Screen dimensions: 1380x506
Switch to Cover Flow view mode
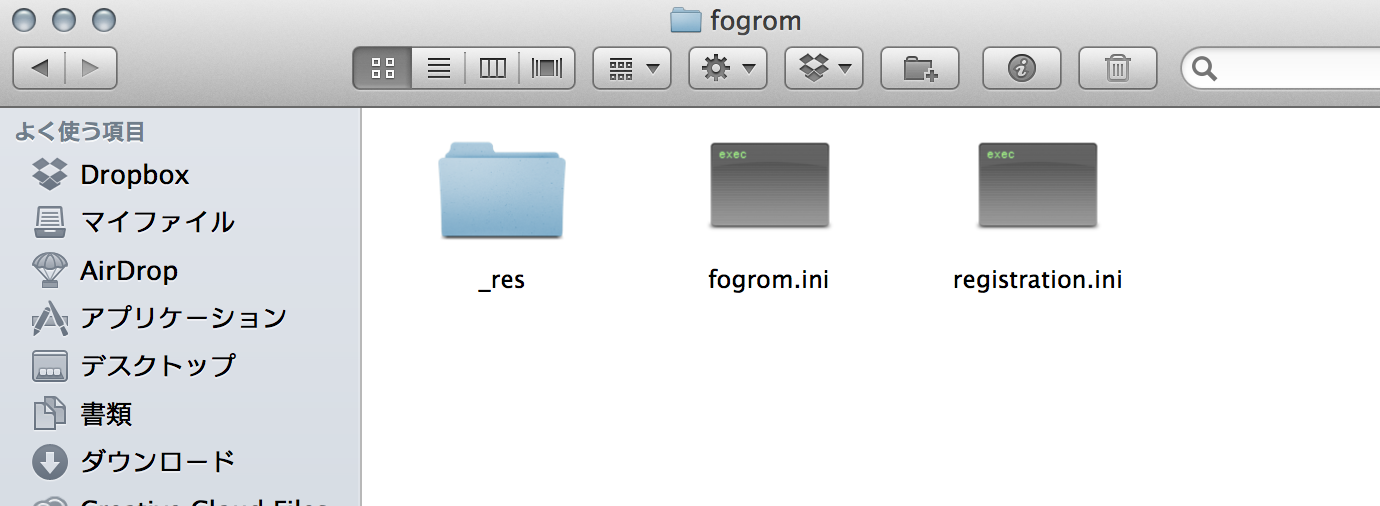(547, 68)
